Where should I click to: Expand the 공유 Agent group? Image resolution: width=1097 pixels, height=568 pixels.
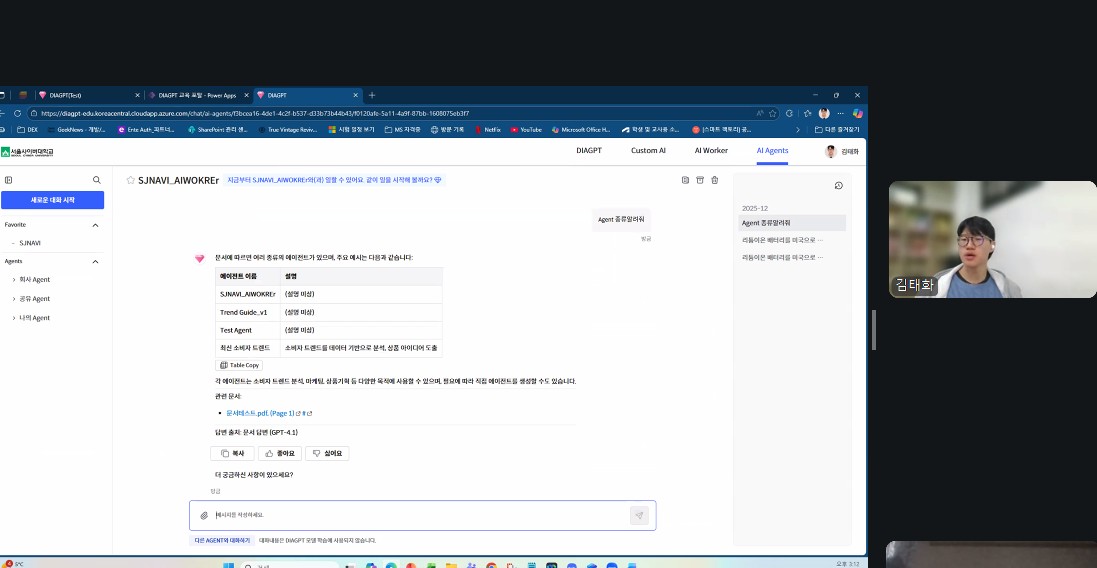[x=31, y=299]
